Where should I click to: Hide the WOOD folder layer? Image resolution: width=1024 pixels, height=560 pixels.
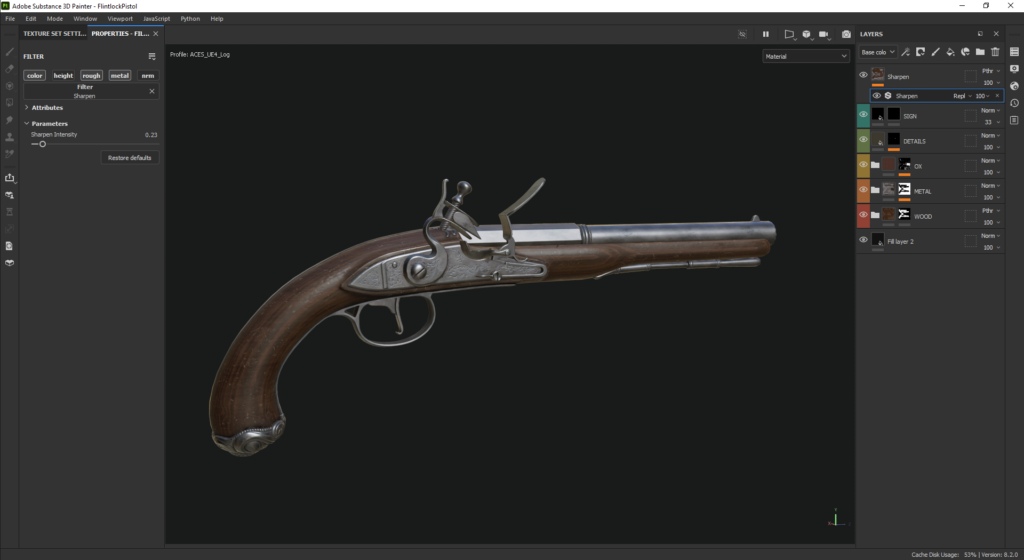[863, 214]
